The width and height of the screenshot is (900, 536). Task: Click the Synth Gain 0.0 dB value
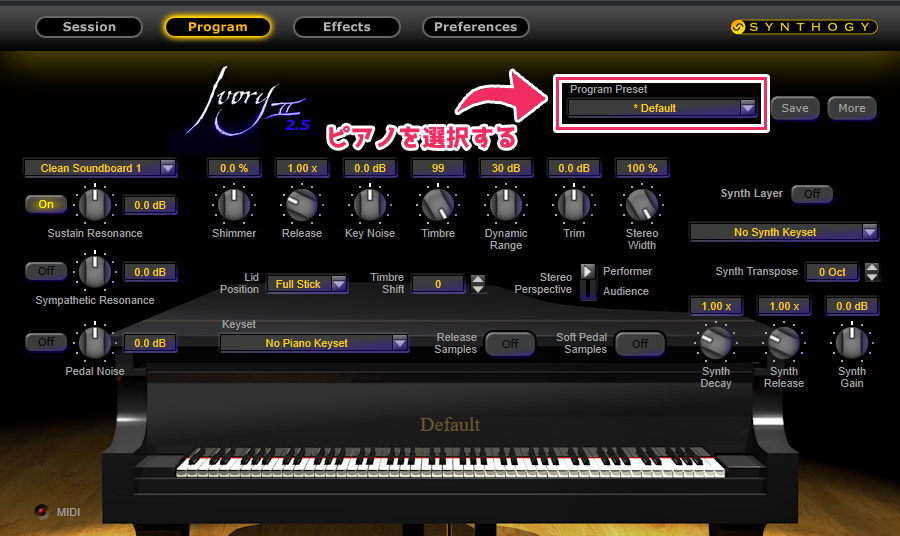pyautogui.click(x=852, y=306)
